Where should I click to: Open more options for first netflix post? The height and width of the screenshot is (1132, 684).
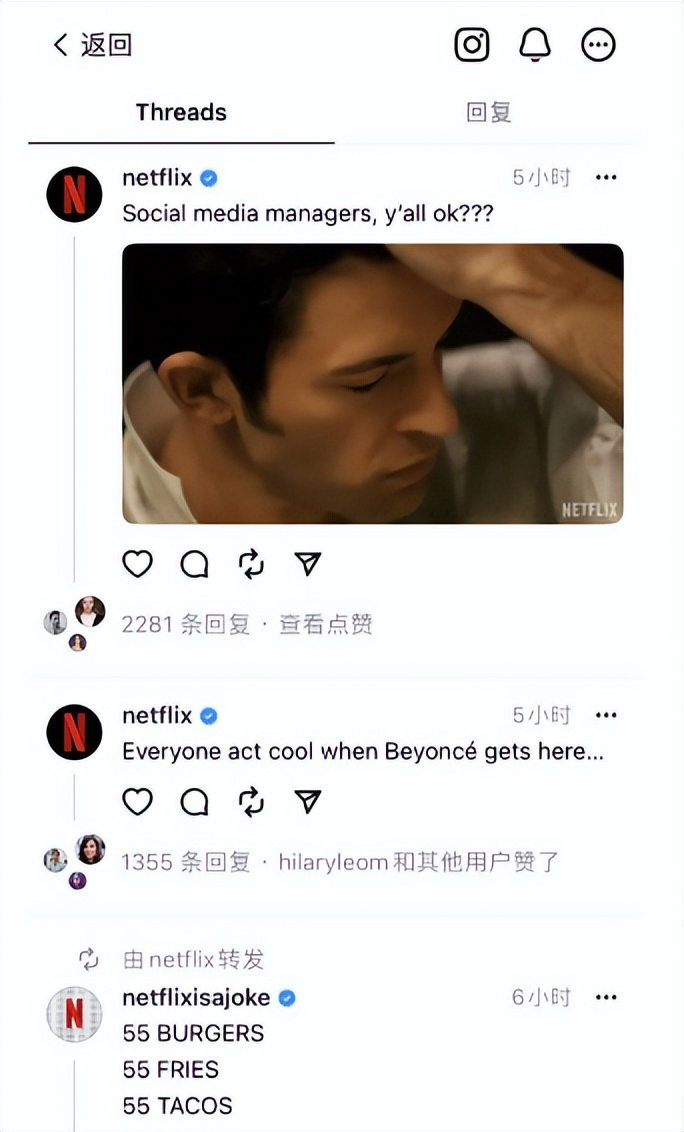point(606,178)
